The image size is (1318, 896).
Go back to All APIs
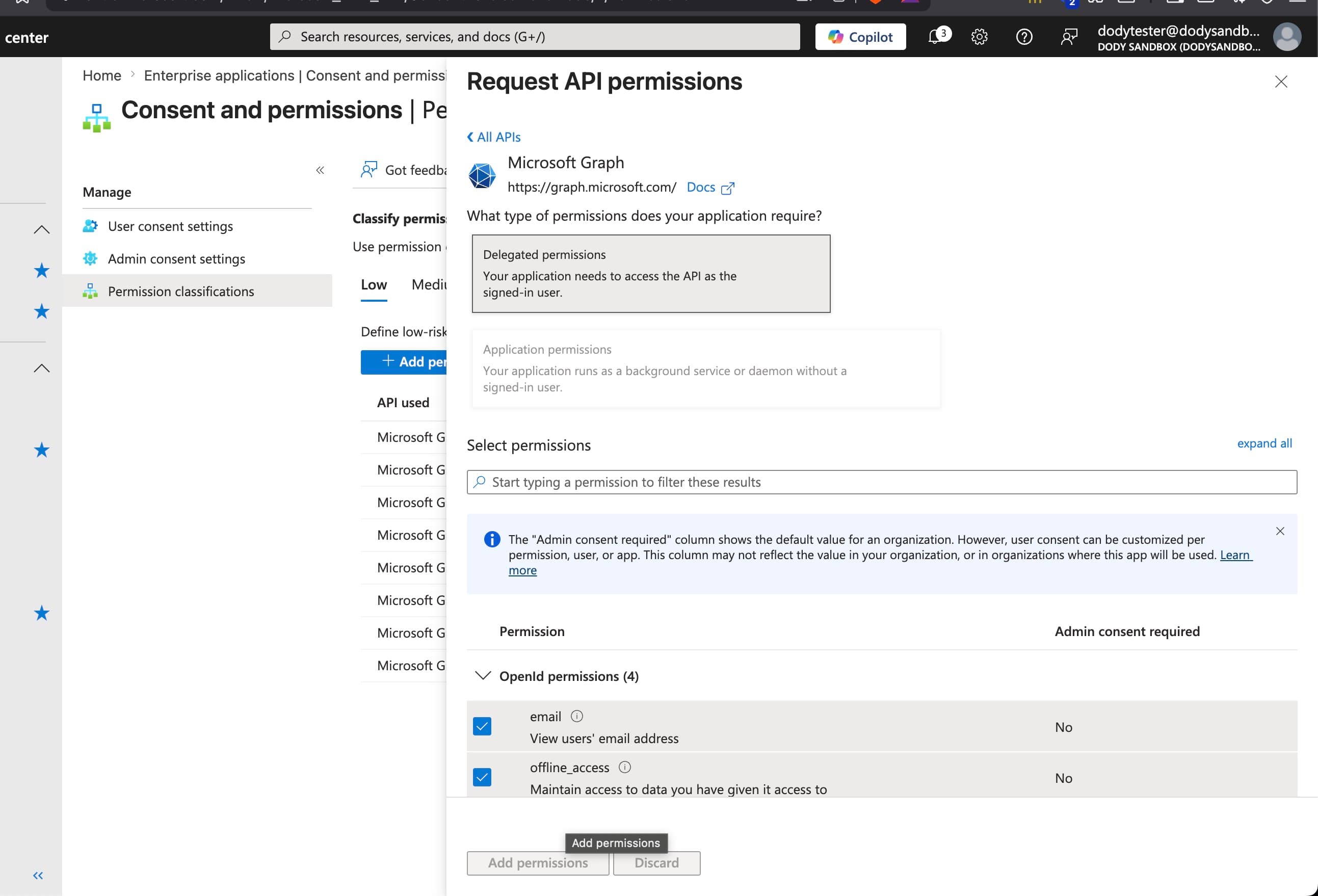pyautogui.click(x=493, y=137)
